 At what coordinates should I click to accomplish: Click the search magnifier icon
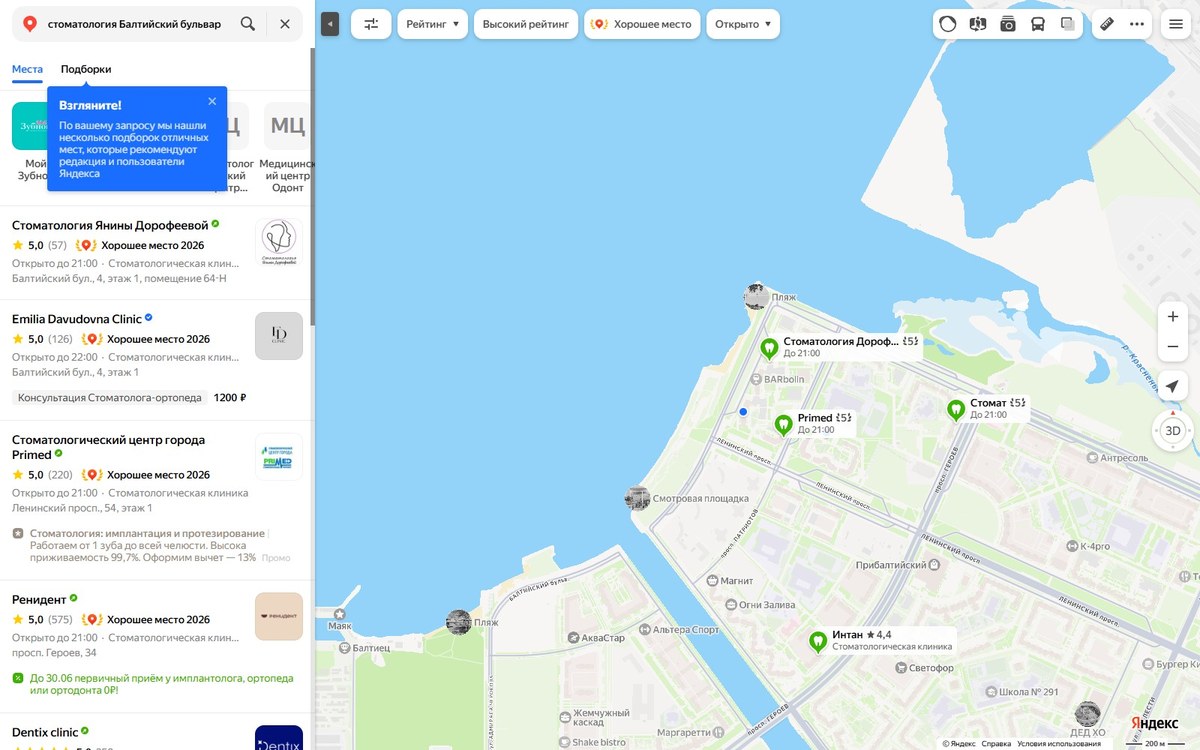[248, 24]
